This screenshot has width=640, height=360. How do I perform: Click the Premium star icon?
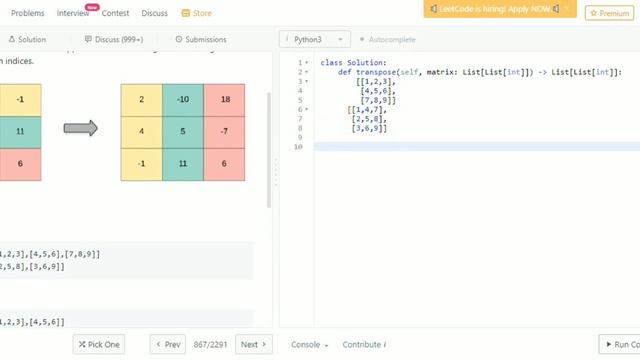point(593,13)
